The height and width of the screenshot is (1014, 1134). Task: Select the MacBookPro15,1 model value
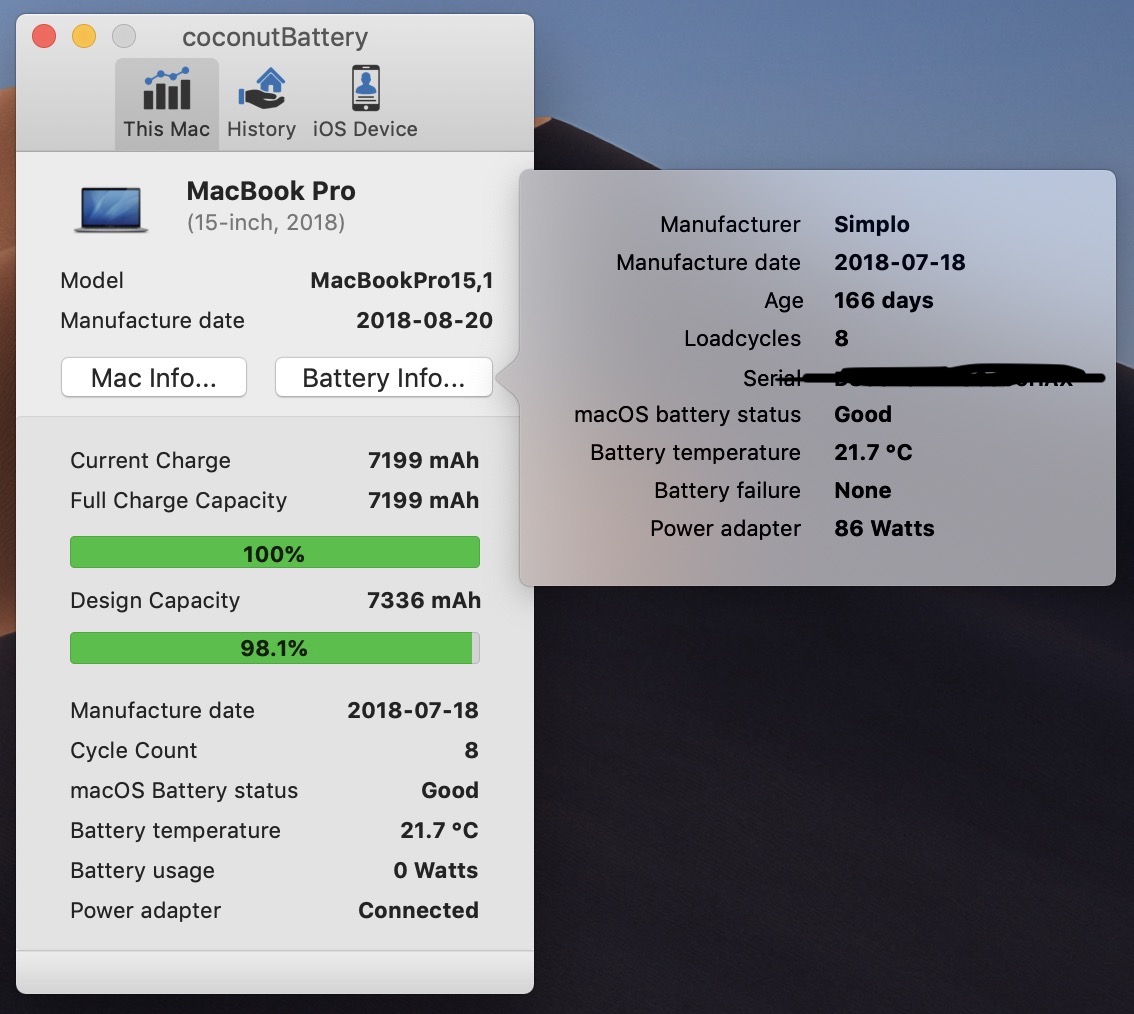[401, 281]
